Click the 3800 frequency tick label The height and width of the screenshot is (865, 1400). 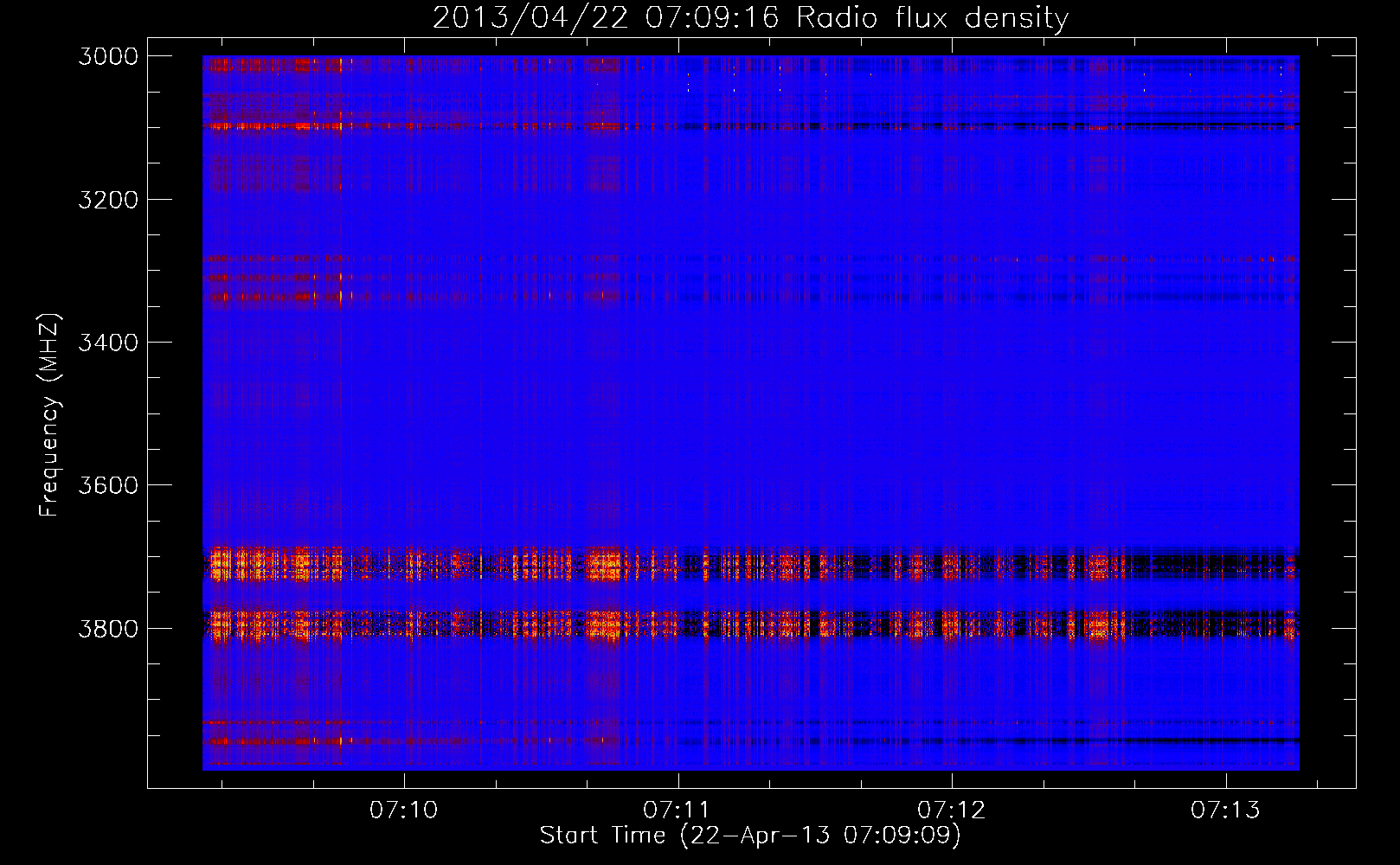[108, 629]
